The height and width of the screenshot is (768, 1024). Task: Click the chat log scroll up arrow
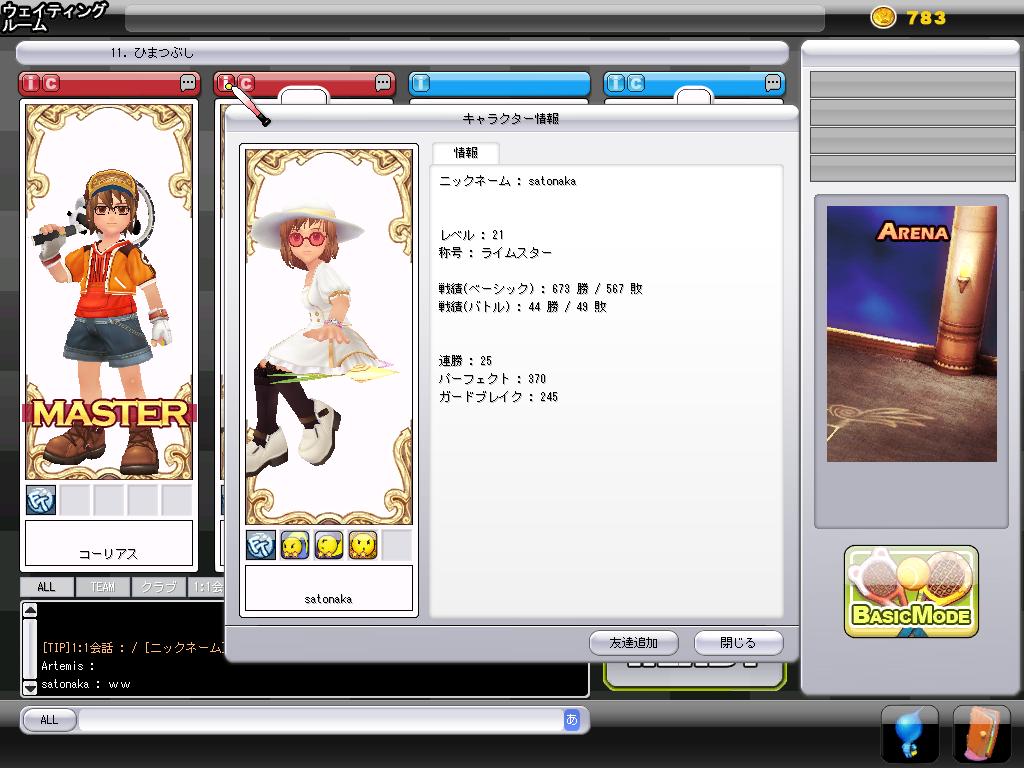(x=30, y=611)
